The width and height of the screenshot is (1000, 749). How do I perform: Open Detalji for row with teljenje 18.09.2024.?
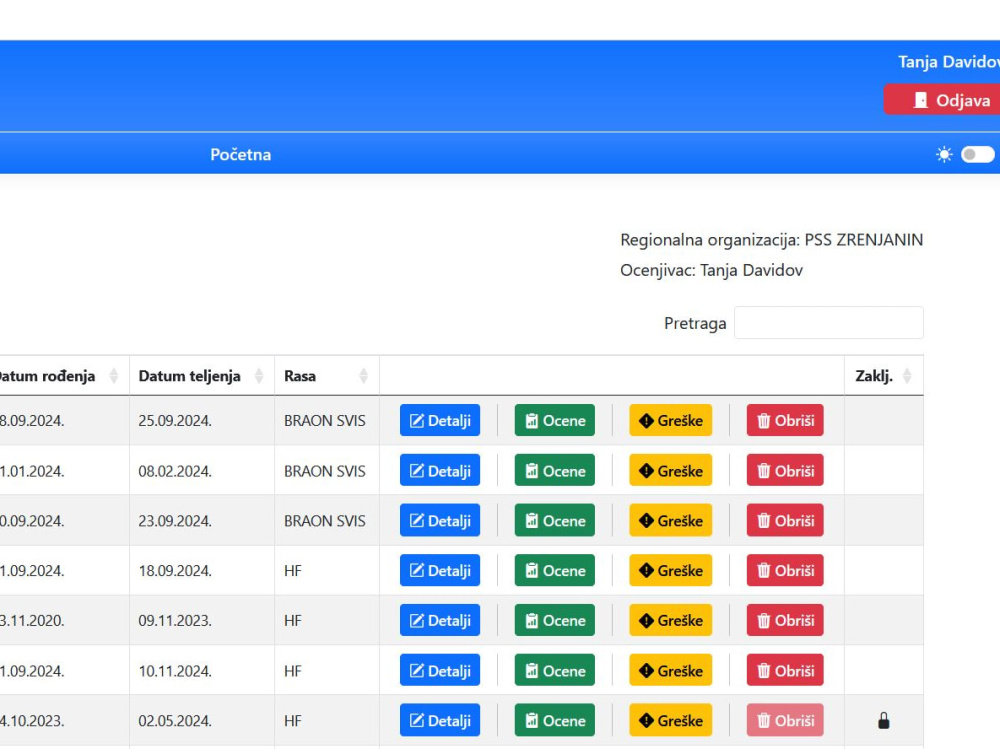click(439, 570)
